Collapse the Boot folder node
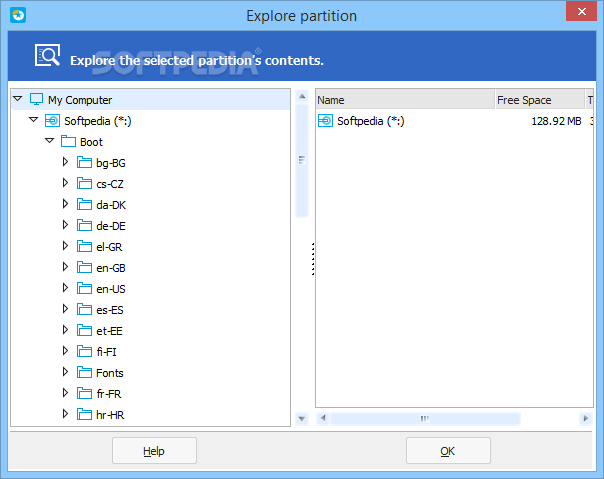This screenshot has height=479, width=604. (50, 141)
